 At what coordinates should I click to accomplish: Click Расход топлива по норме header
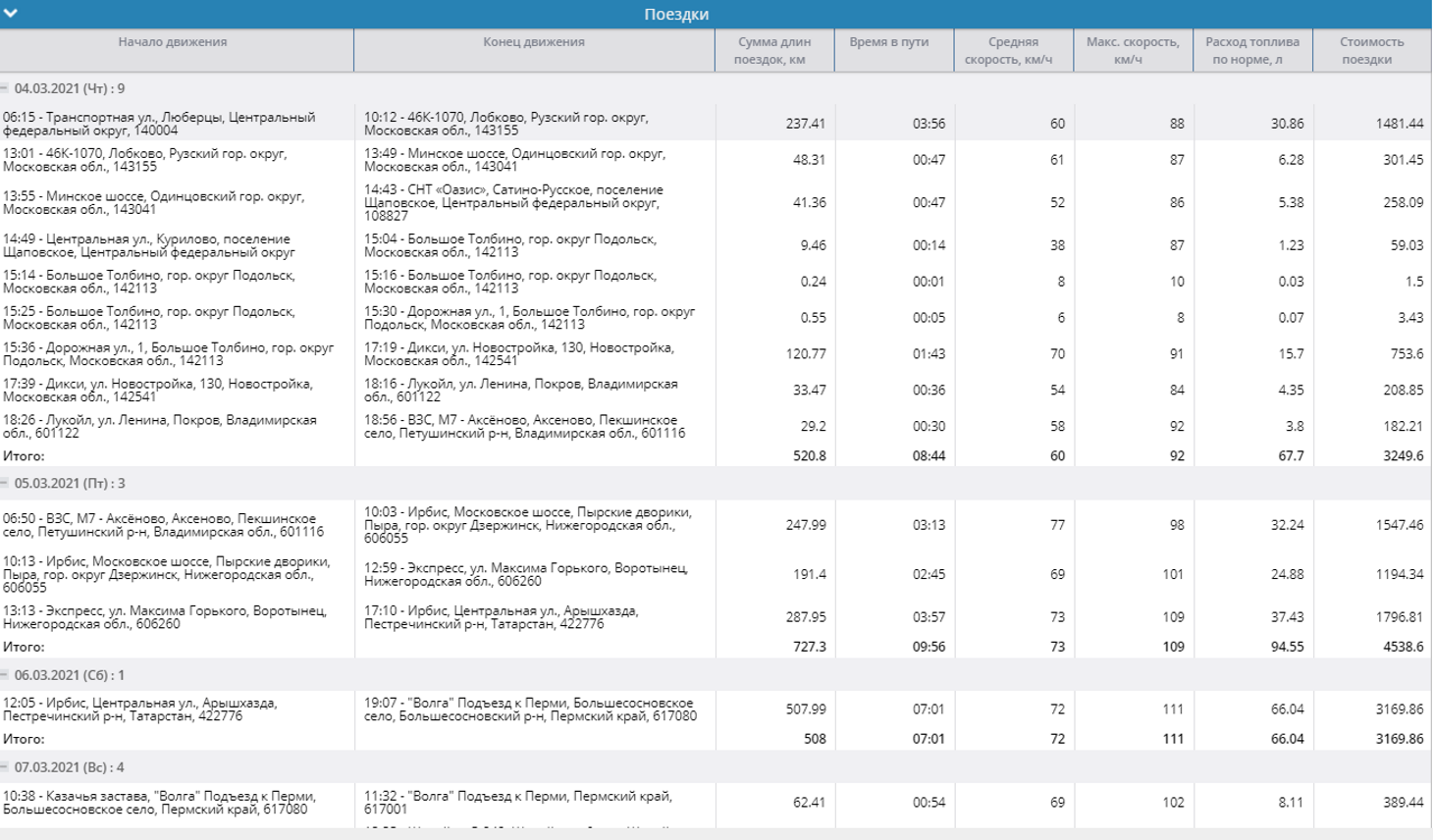(1252, 51)
